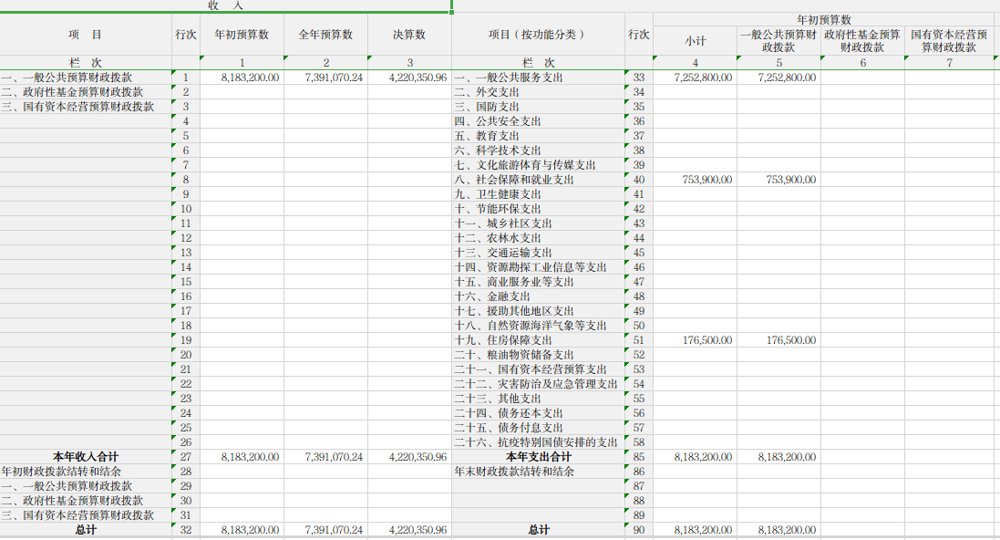The image size is (1000, 540).
Task: Click expenditure item 十八、自然资源海洋气象等支出
Action: 538,326
